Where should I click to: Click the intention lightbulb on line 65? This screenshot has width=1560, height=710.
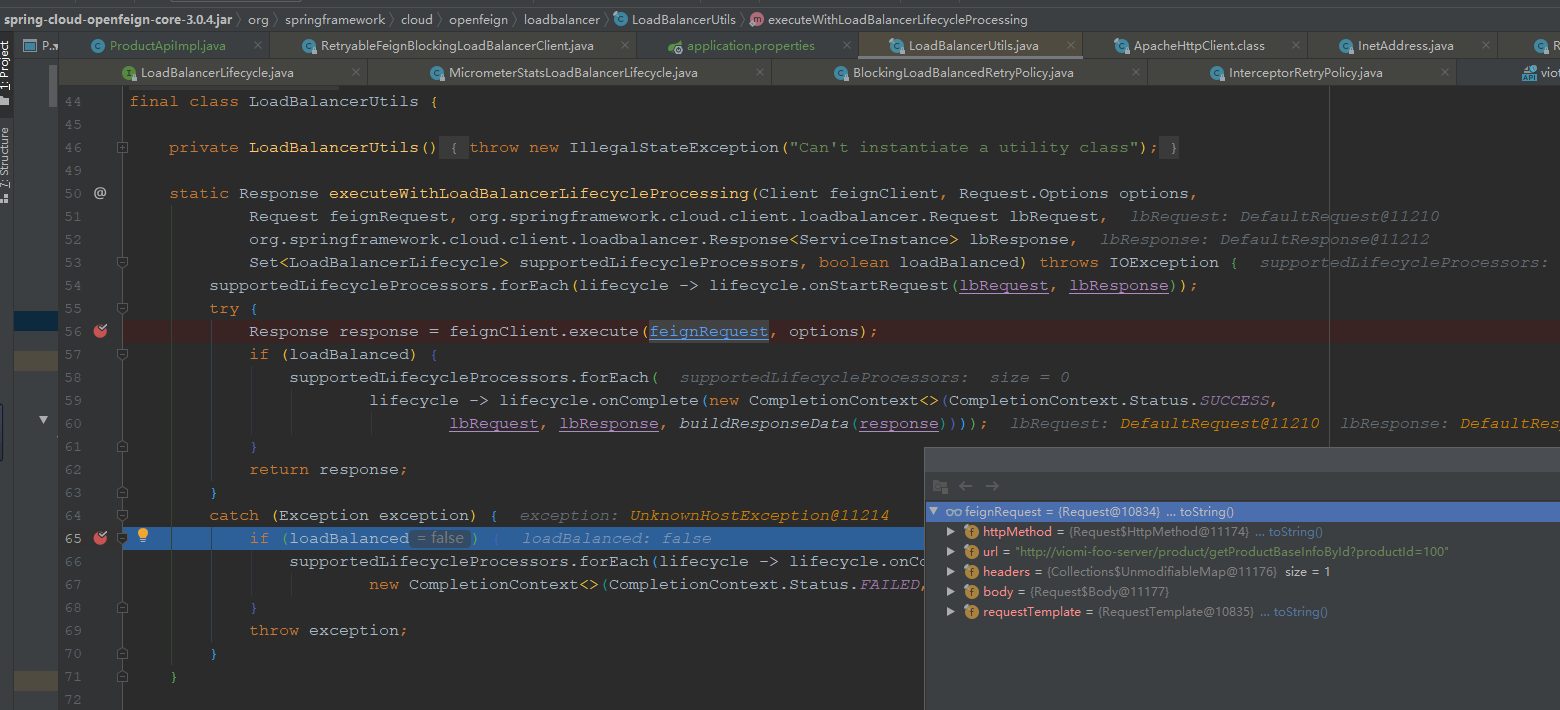click(x=145, y=537)
